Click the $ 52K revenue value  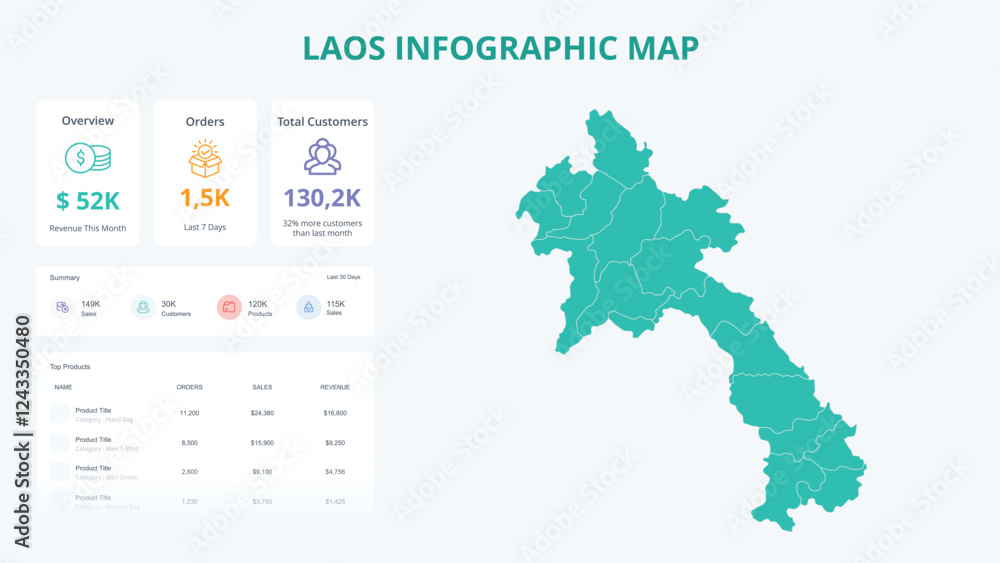tap(88, 201)
